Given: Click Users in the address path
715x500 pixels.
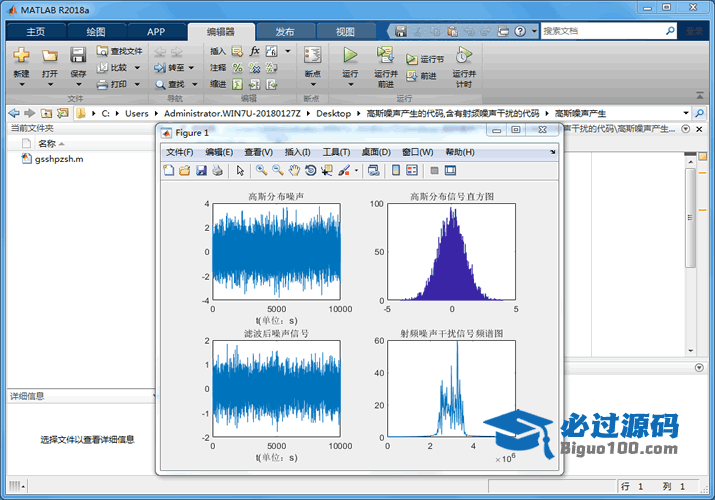Looking at the screenshot, I should coord(137,113).
